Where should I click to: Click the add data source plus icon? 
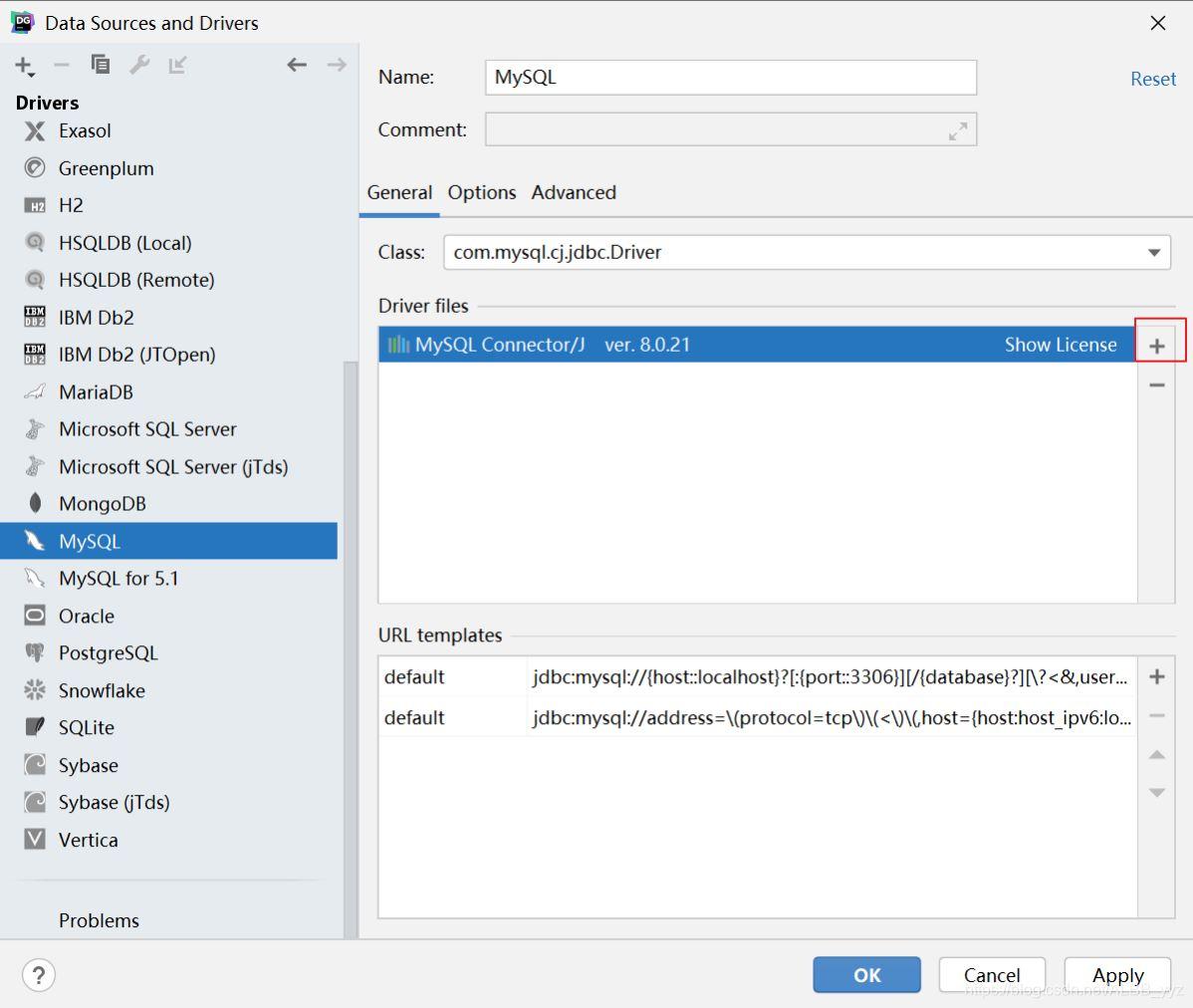click(x=21, y=65)
